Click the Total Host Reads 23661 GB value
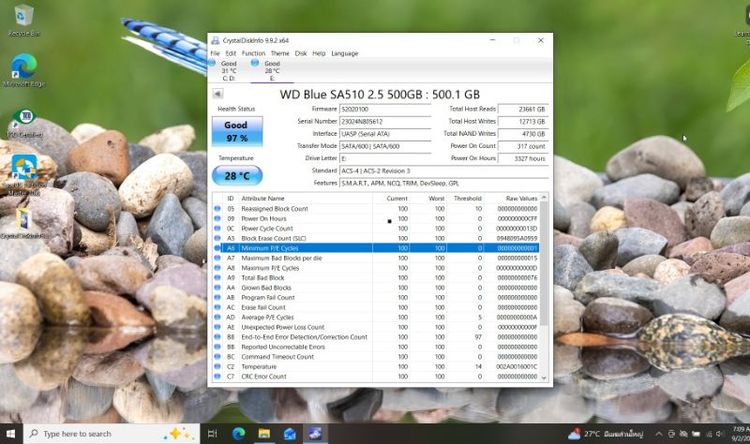The height and width of the screenshot is (444, 750). (x=523, y=109)
